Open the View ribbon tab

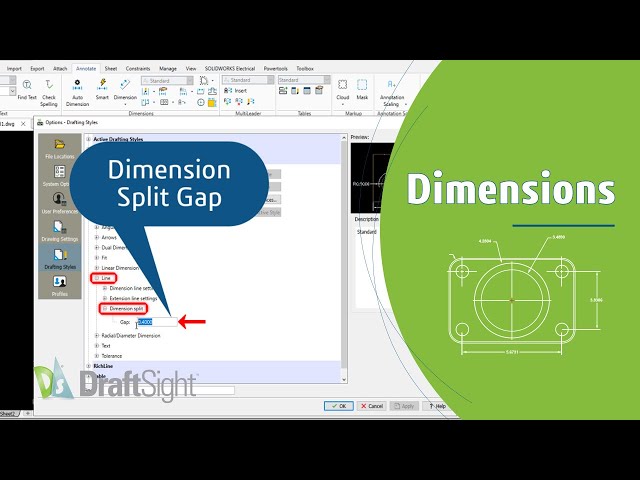(x=191, y=69)
